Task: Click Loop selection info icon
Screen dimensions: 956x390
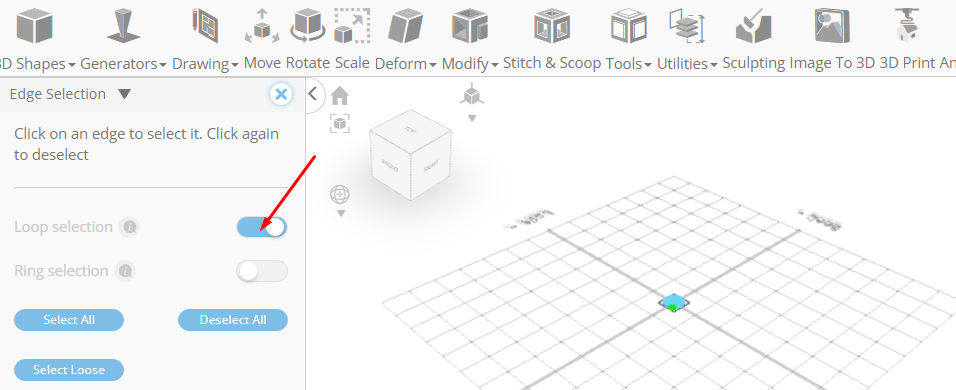Action: point(129,227)
